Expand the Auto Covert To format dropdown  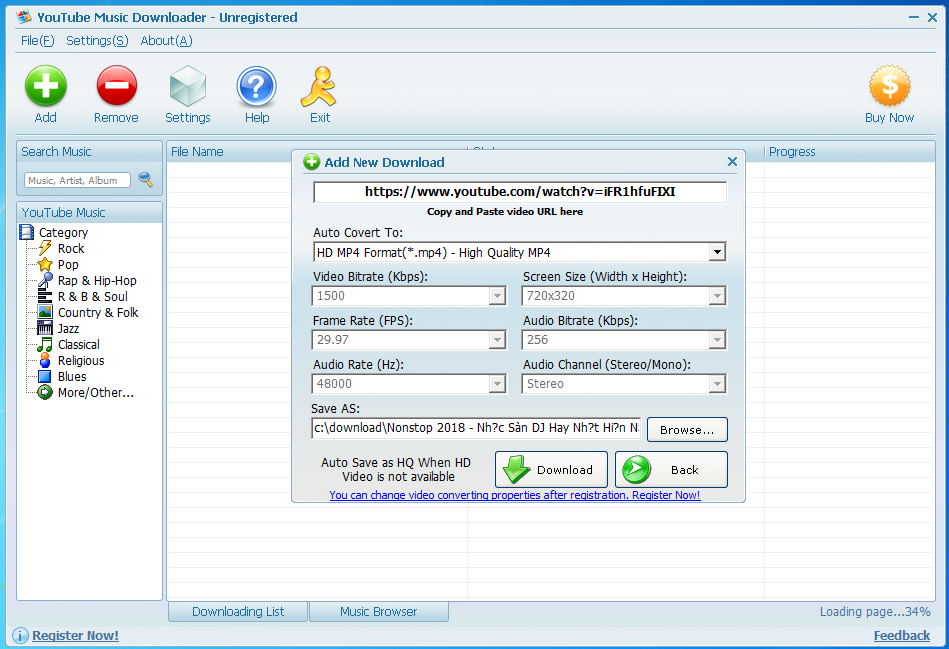pos(717,252)
